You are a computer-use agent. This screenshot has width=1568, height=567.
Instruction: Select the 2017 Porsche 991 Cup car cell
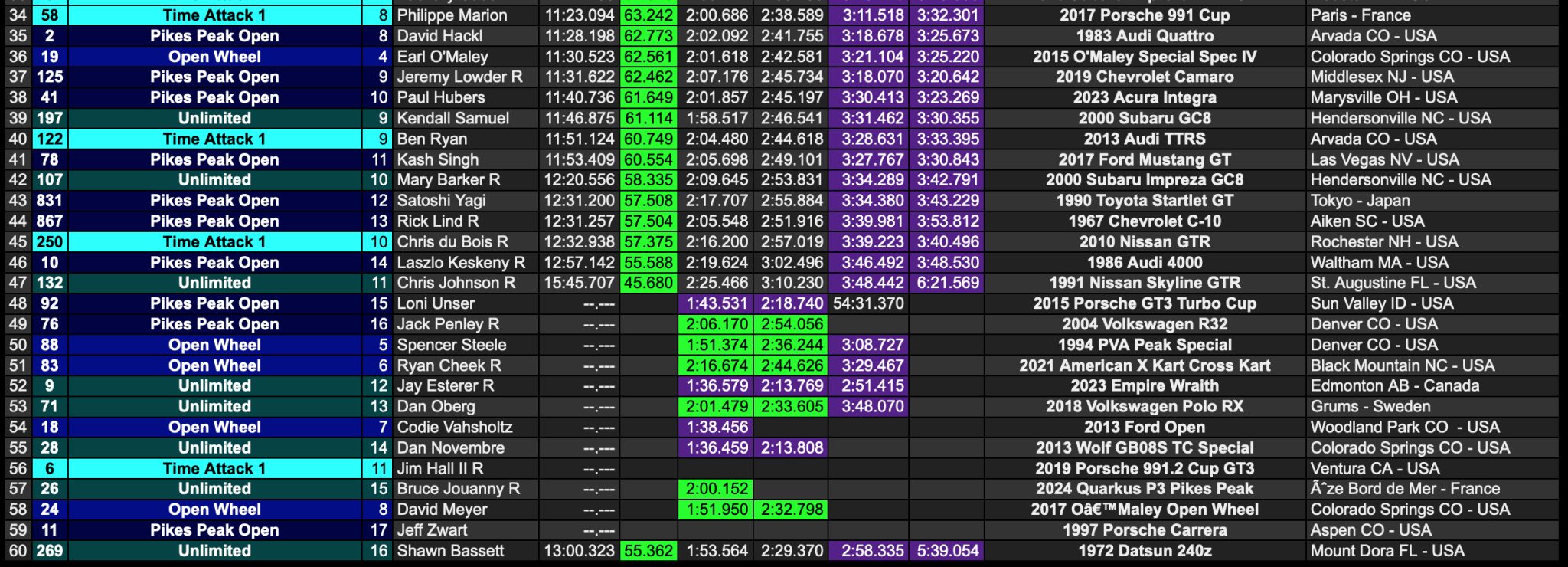(1145, 15)
